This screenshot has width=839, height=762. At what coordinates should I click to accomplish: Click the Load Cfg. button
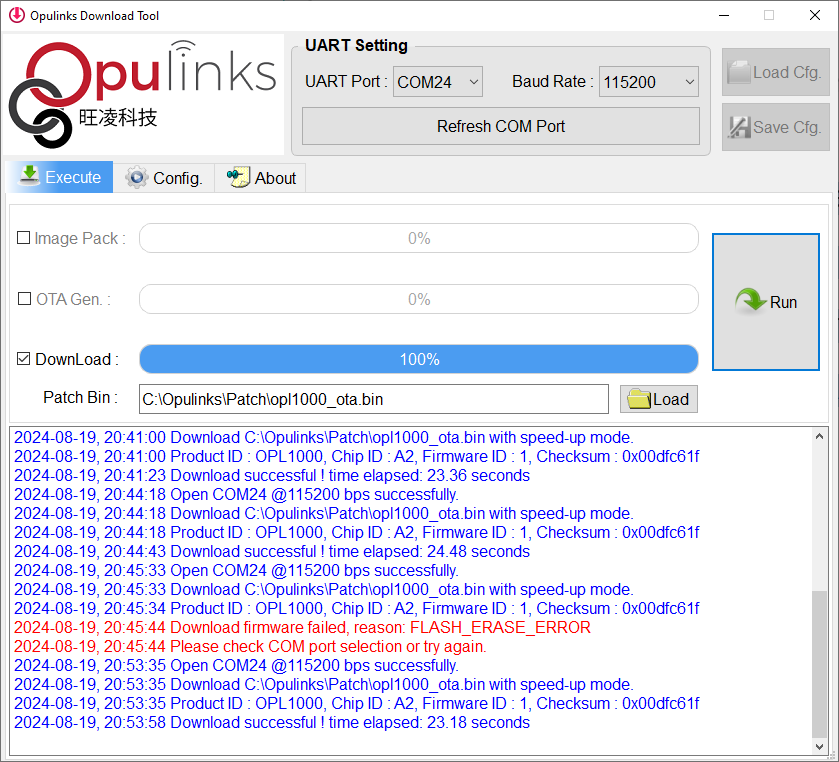point(775,72)
